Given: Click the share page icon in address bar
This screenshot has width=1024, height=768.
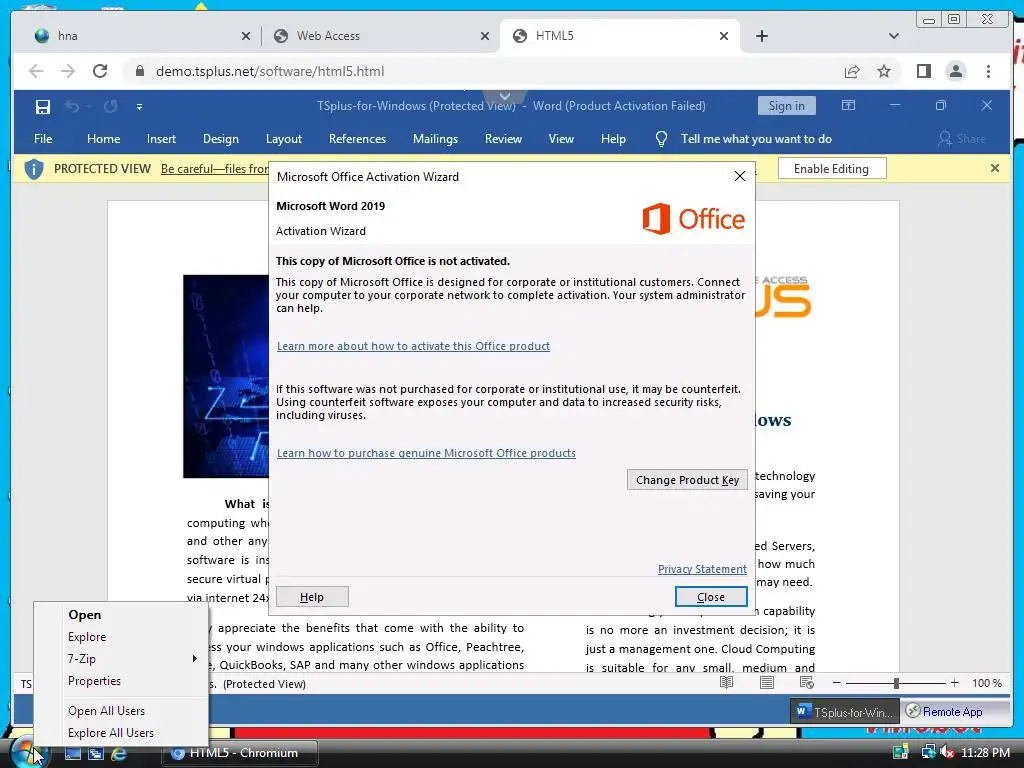Looking at the screenshot, I should point(852,71).
